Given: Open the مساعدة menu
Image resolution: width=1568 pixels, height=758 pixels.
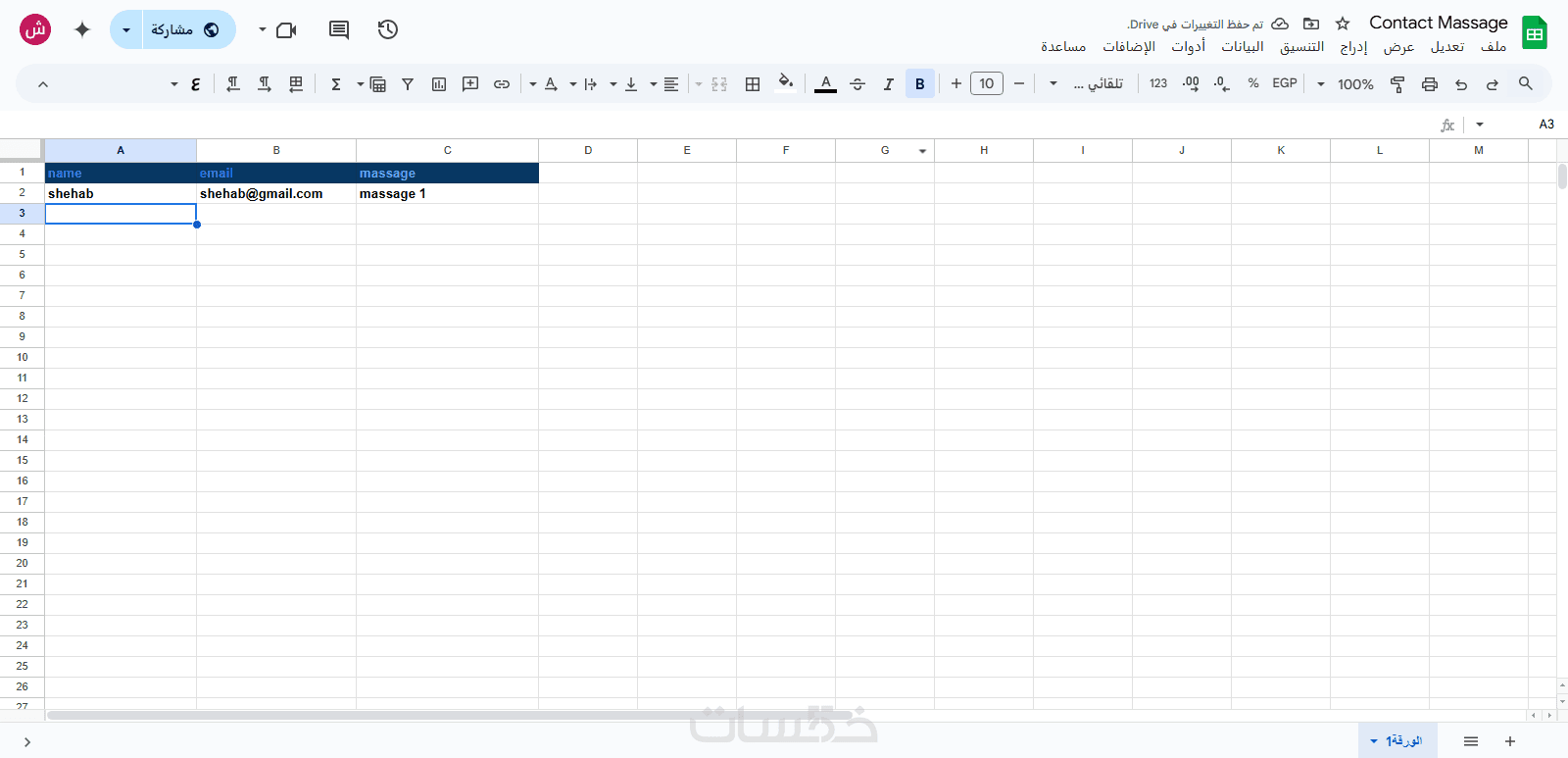Looking at the screenshot, I should coord(1063,46).
